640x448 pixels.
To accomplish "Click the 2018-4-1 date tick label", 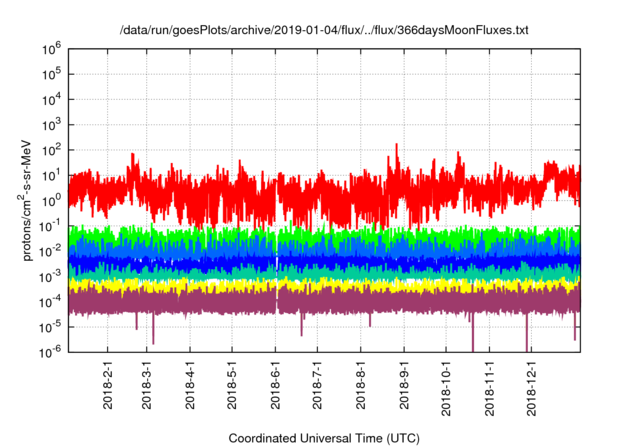I will coord(190,385).
